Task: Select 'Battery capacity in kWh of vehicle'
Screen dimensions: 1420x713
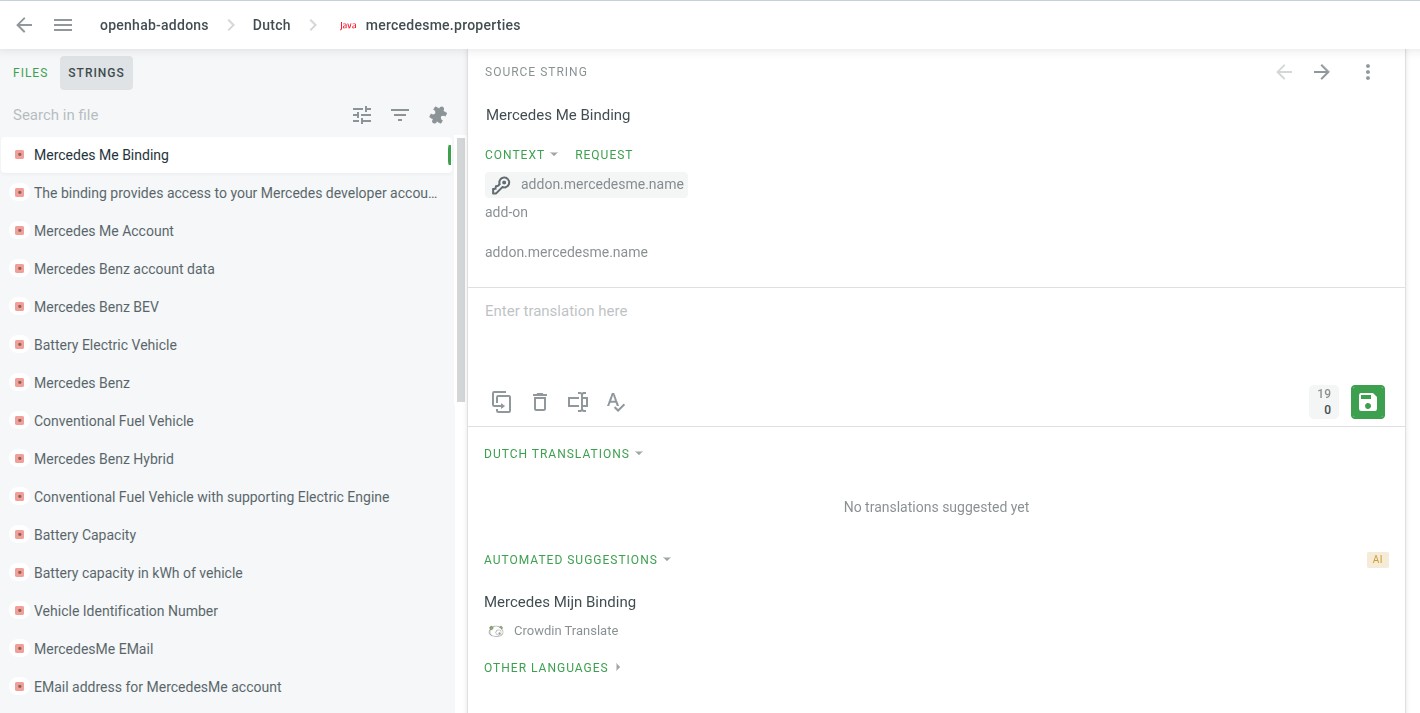Action: (226, 573)
